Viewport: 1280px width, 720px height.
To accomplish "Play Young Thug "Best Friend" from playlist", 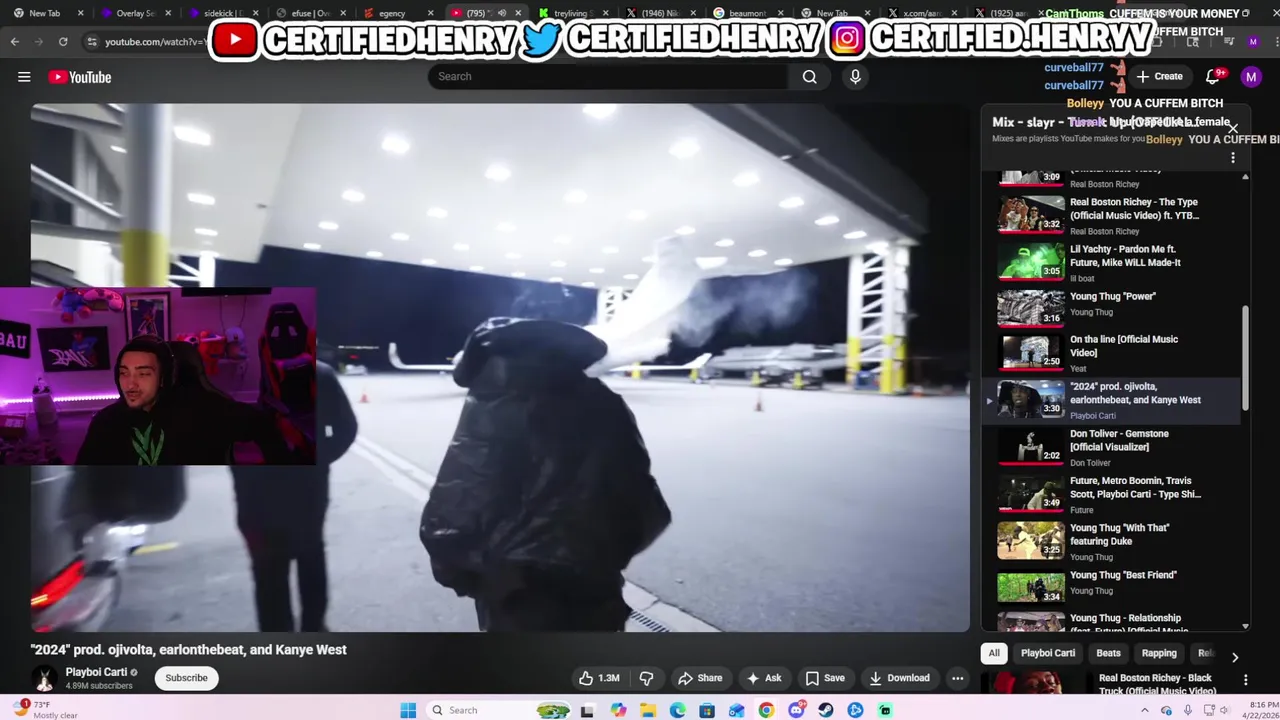I will pyautogui.click(x=1110, y=588).
